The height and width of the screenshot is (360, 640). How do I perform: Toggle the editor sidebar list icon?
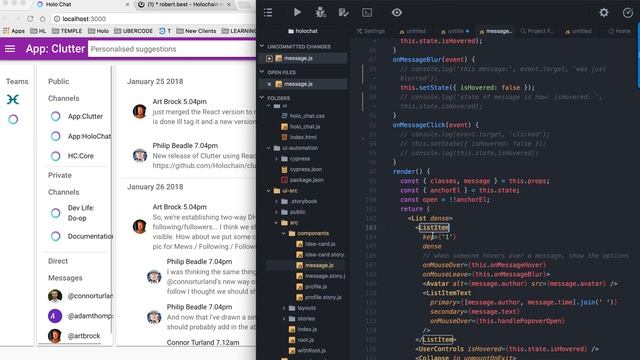click(x=268, y=13)
